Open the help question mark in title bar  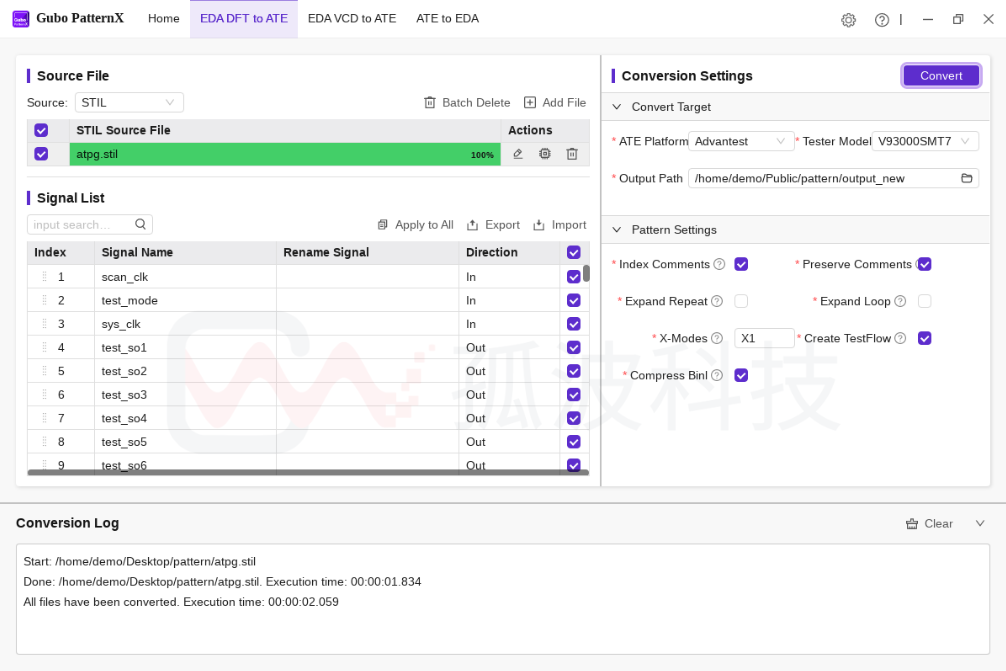pos(882,20)
